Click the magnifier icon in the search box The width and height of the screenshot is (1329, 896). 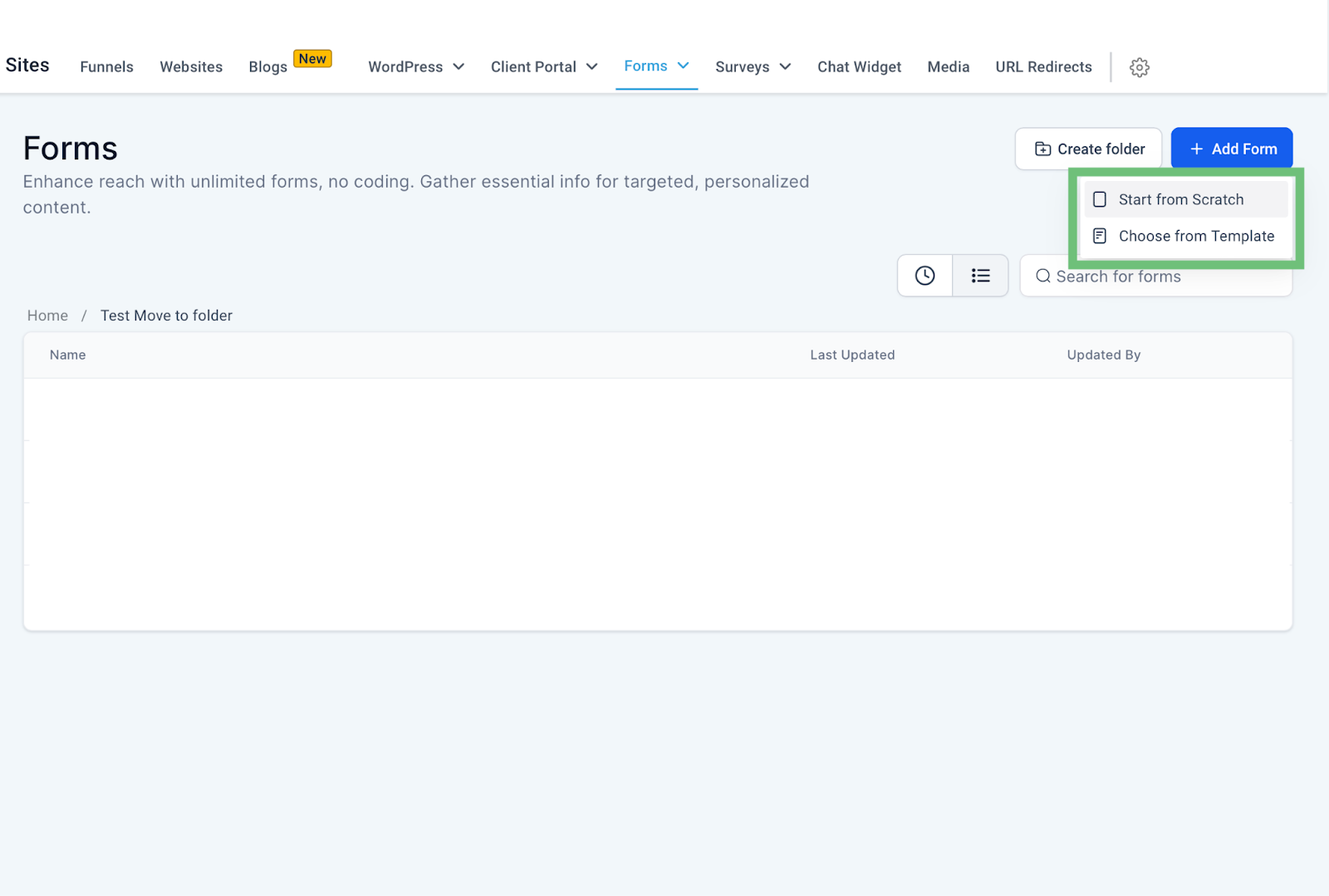tap(1043, 277)
